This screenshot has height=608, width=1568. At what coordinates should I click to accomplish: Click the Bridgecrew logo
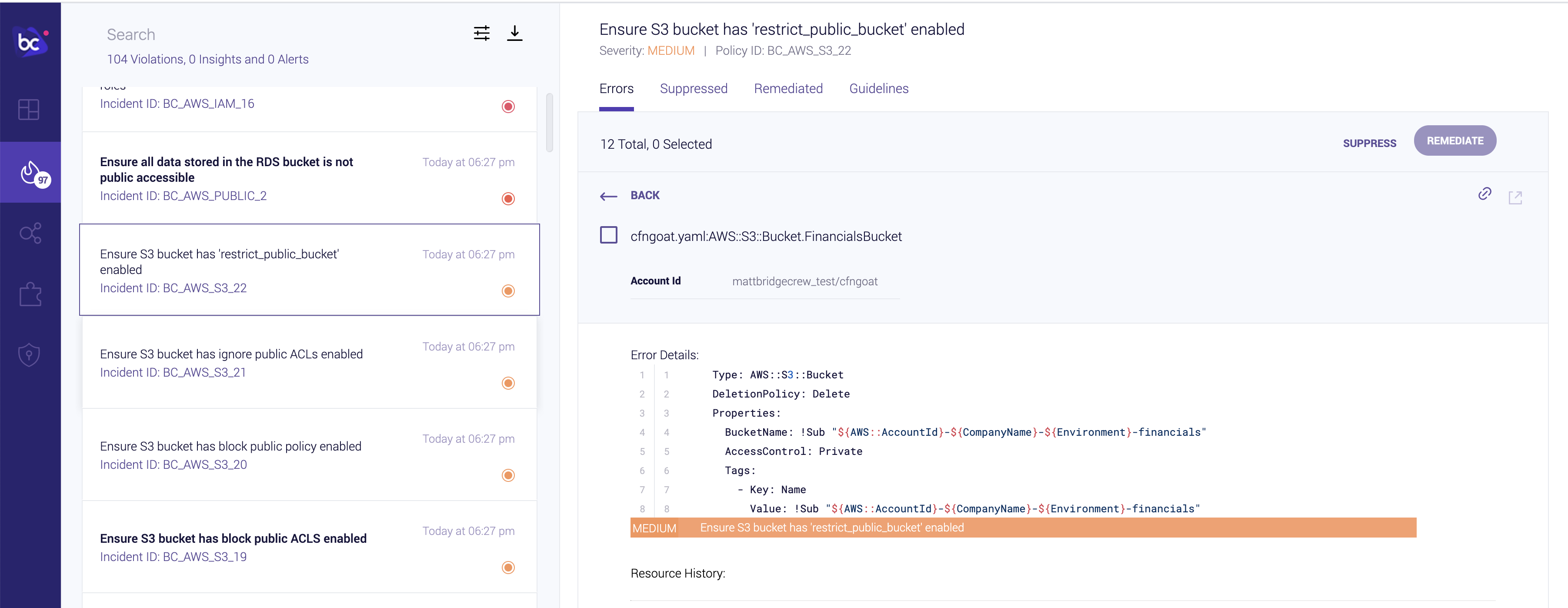click(30, 41)
